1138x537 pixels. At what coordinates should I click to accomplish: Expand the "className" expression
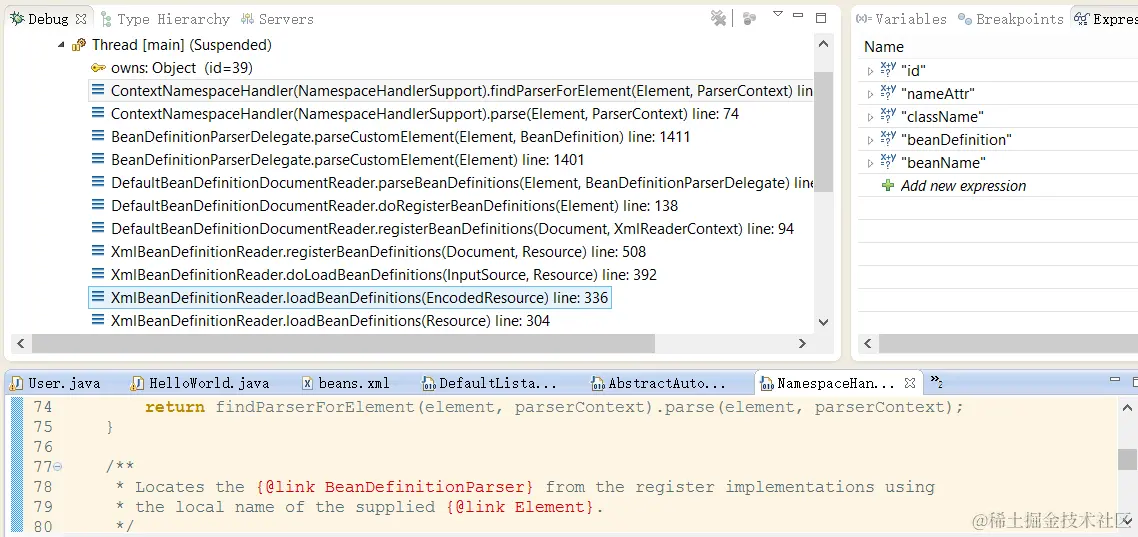(x=871, y=118)
